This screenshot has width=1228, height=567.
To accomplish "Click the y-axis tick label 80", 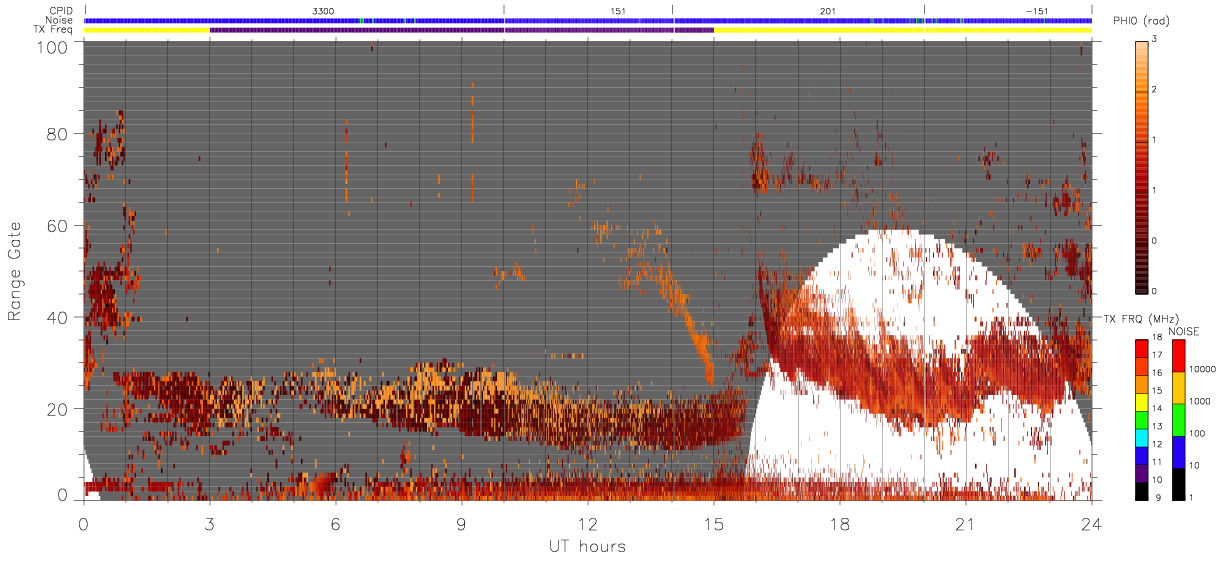I will (57, 134).
